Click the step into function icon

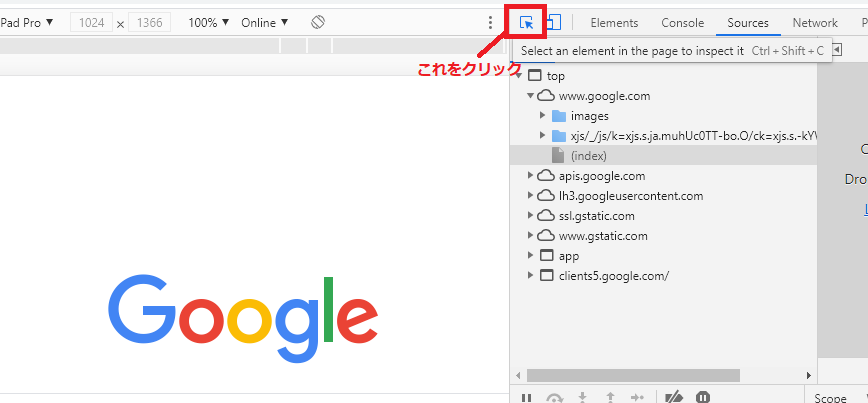pyautogui.click(x=582, y=397)
